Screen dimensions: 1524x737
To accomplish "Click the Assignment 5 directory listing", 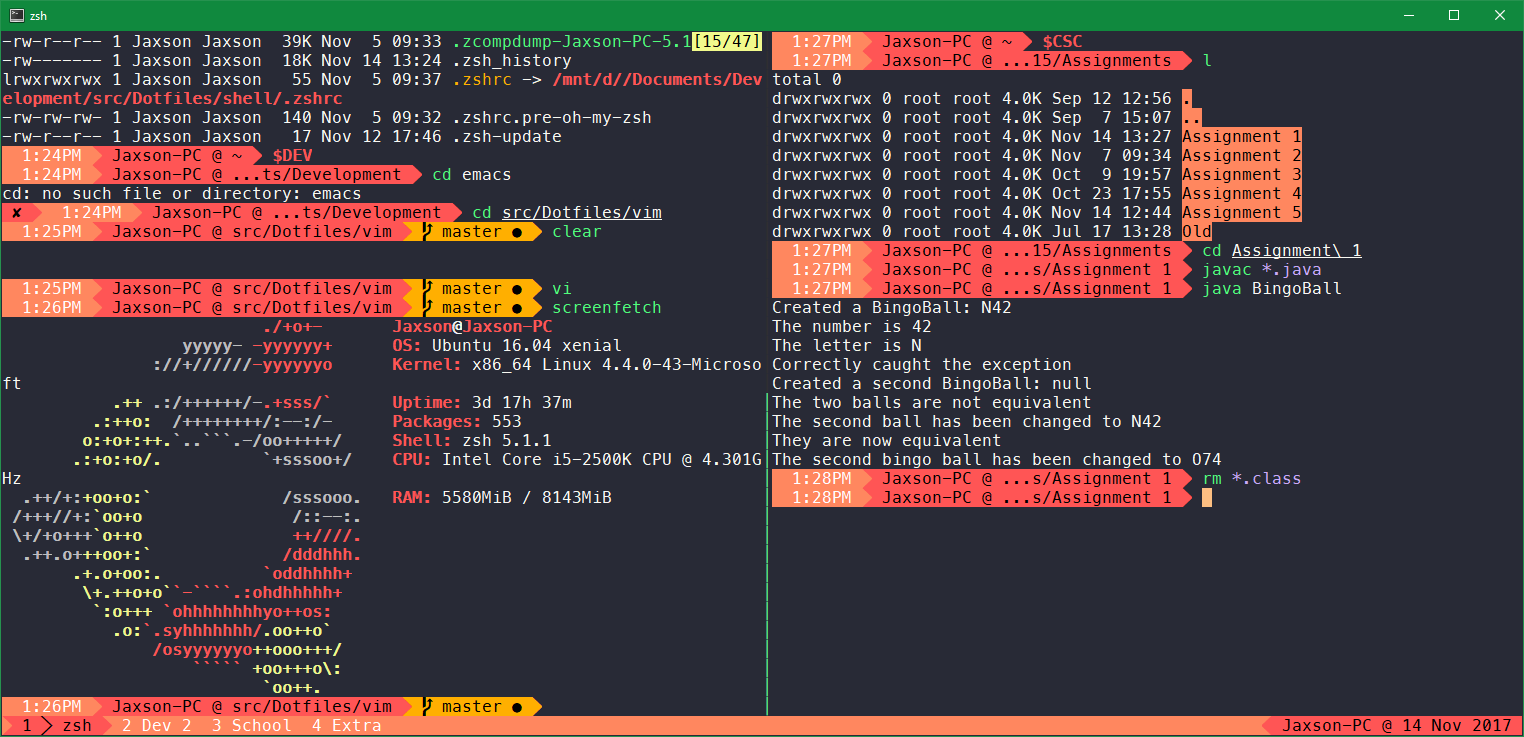I will 1241,213.
